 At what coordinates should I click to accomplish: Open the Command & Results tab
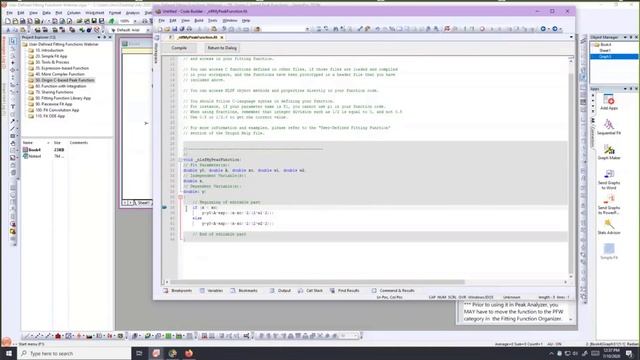pyautogui.click(x=393, y=291)
